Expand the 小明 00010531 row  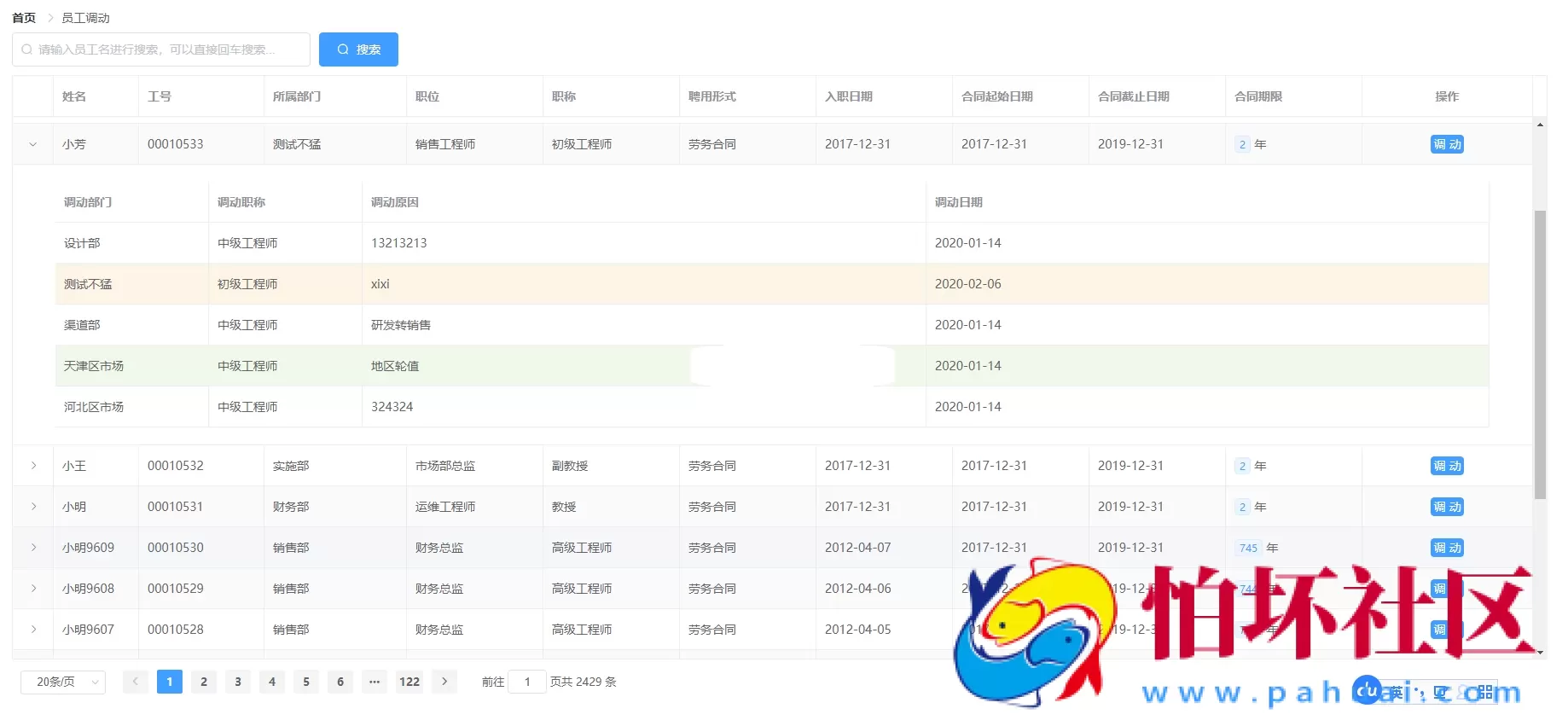pos(33,507)
